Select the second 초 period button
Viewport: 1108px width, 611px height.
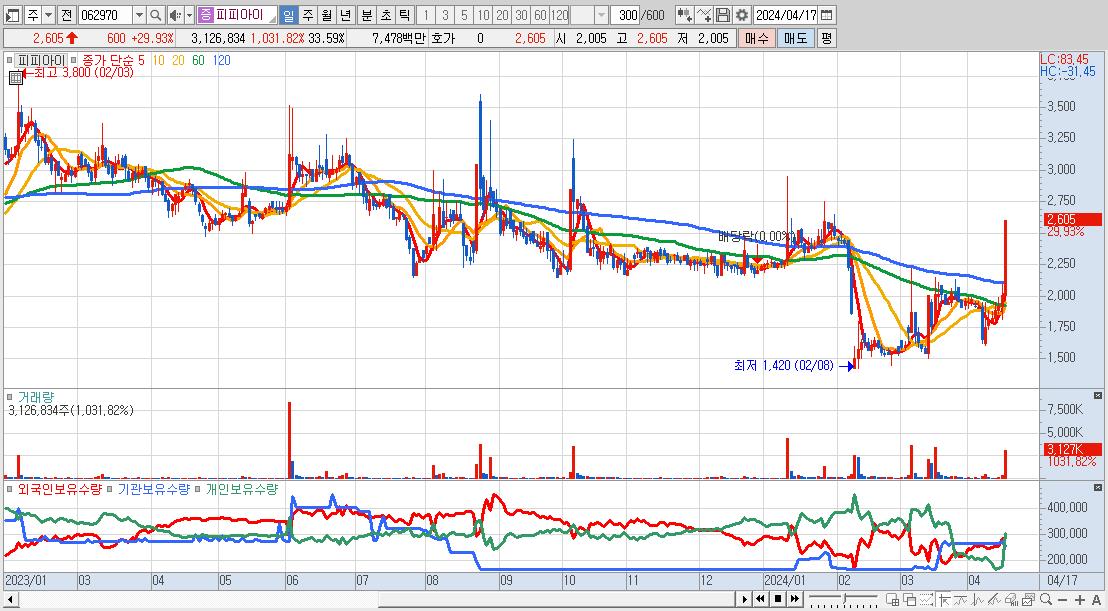click(385, 15)
